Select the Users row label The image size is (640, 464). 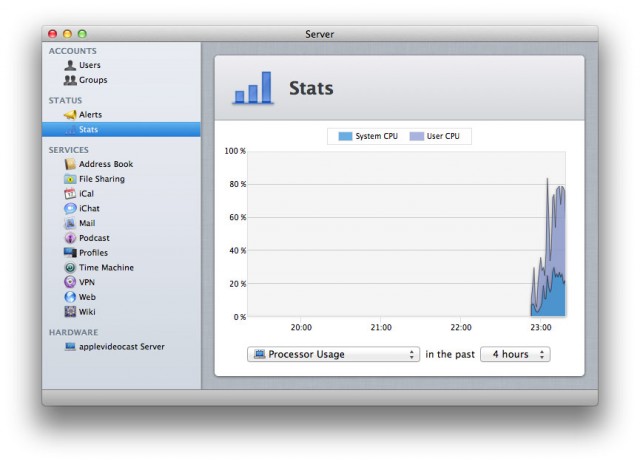tap(90, 65)
